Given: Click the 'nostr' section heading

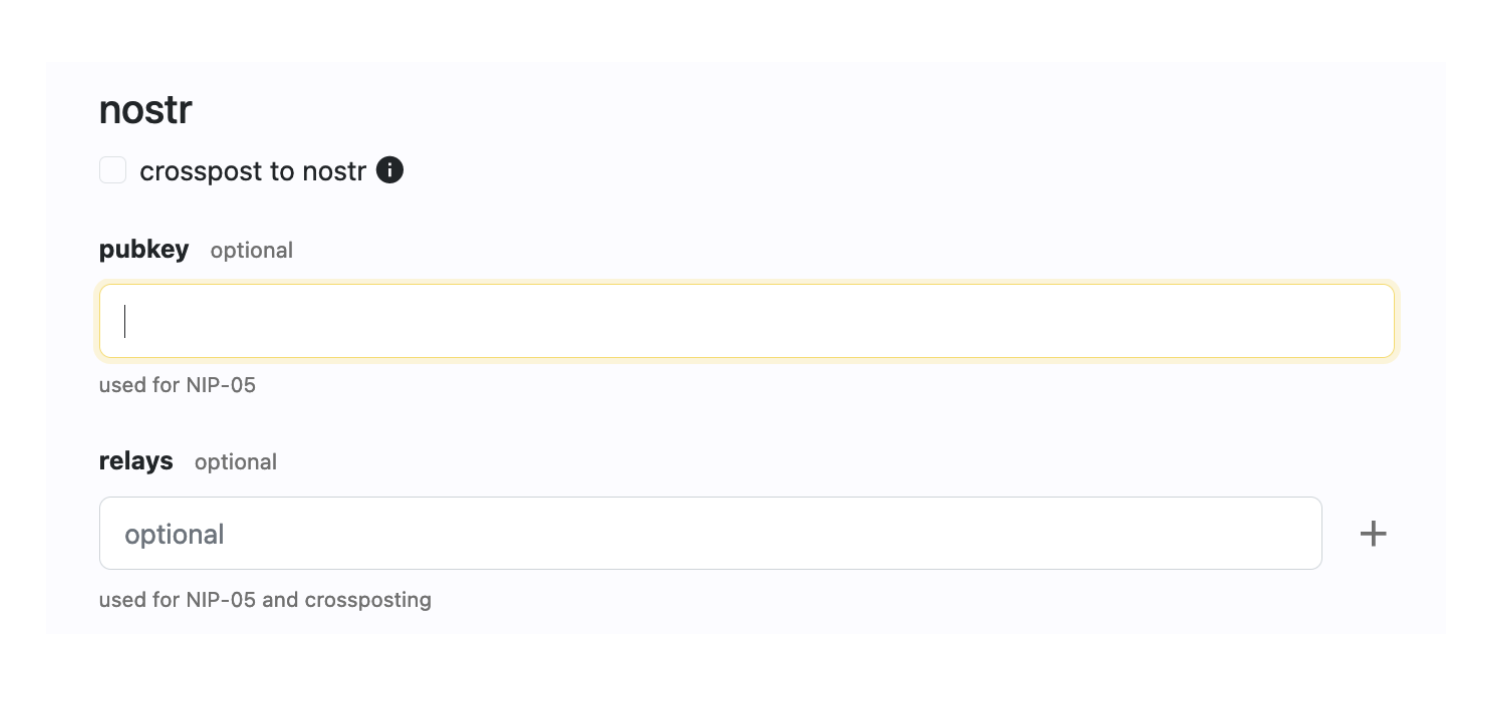Looking at the screenshot, I should [145, 111].
